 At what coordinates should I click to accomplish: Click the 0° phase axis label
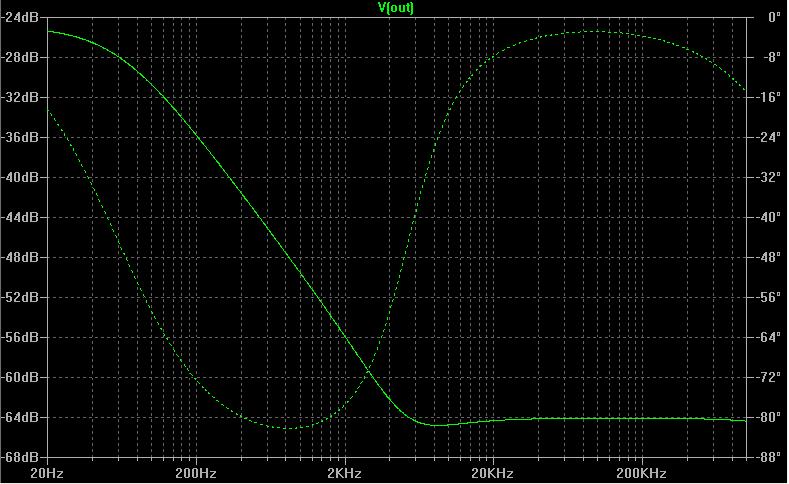point(774,17)
